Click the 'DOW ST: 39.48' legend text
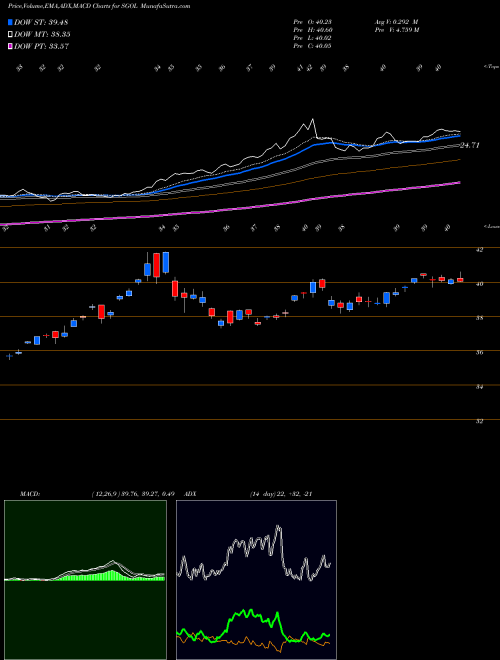This screenshot has width=500, height=660. 41,22
